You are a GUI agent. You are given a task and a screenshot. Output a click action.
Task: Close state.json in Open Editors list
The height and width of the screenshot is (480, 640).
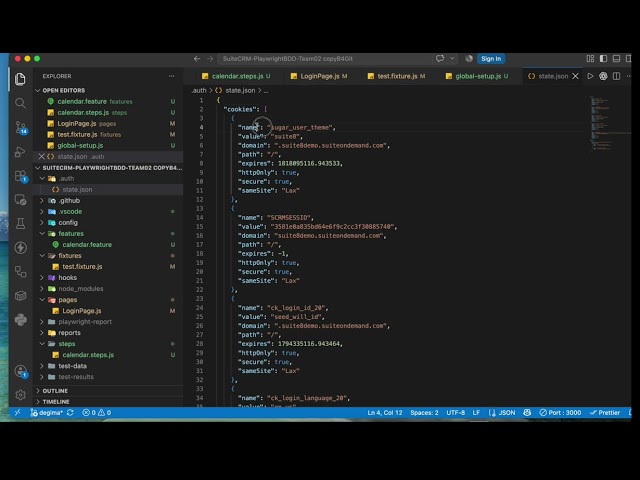pyautogui.click(x=41, y=156)
